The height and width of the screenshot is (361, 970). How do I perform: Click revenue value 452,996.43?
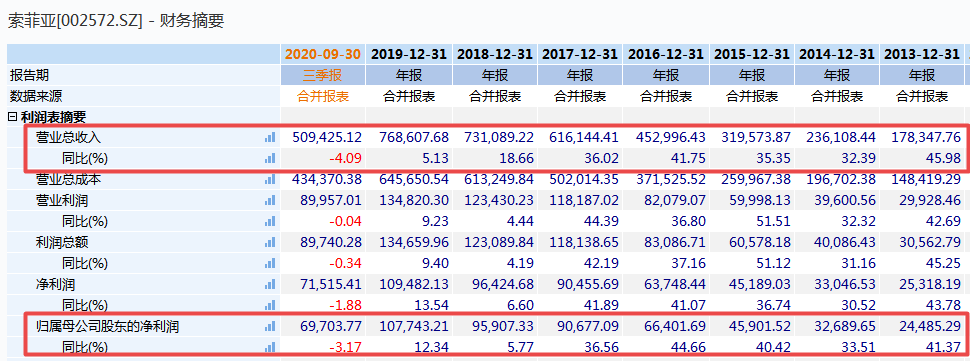[x=671, y=137]
